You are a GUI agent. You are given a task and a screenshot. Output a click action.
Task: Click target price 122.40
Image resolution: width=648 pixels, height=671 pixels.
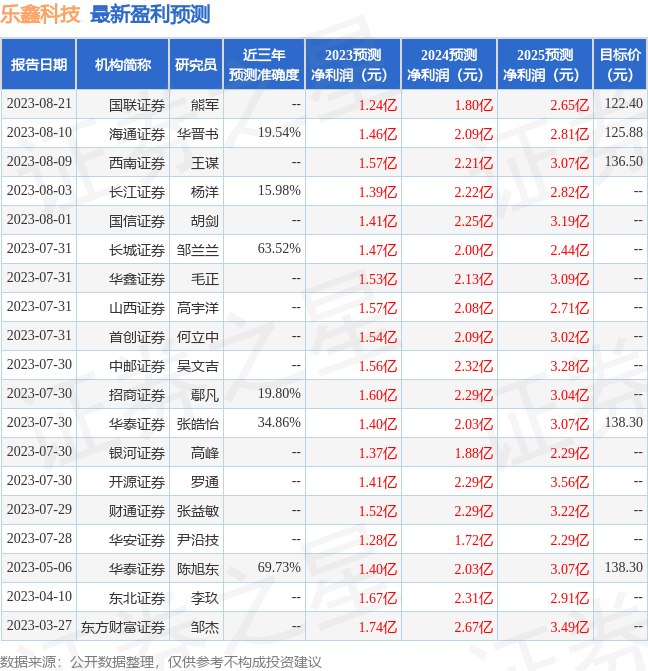(624, 104)
